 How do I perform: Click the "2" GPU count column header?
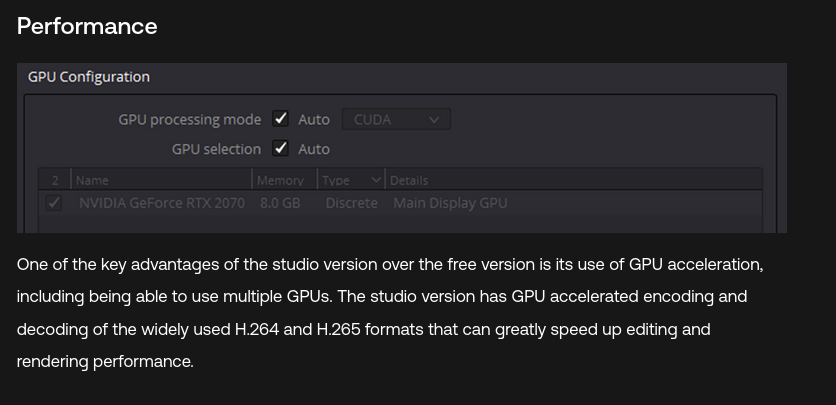[x=55, y=181]
